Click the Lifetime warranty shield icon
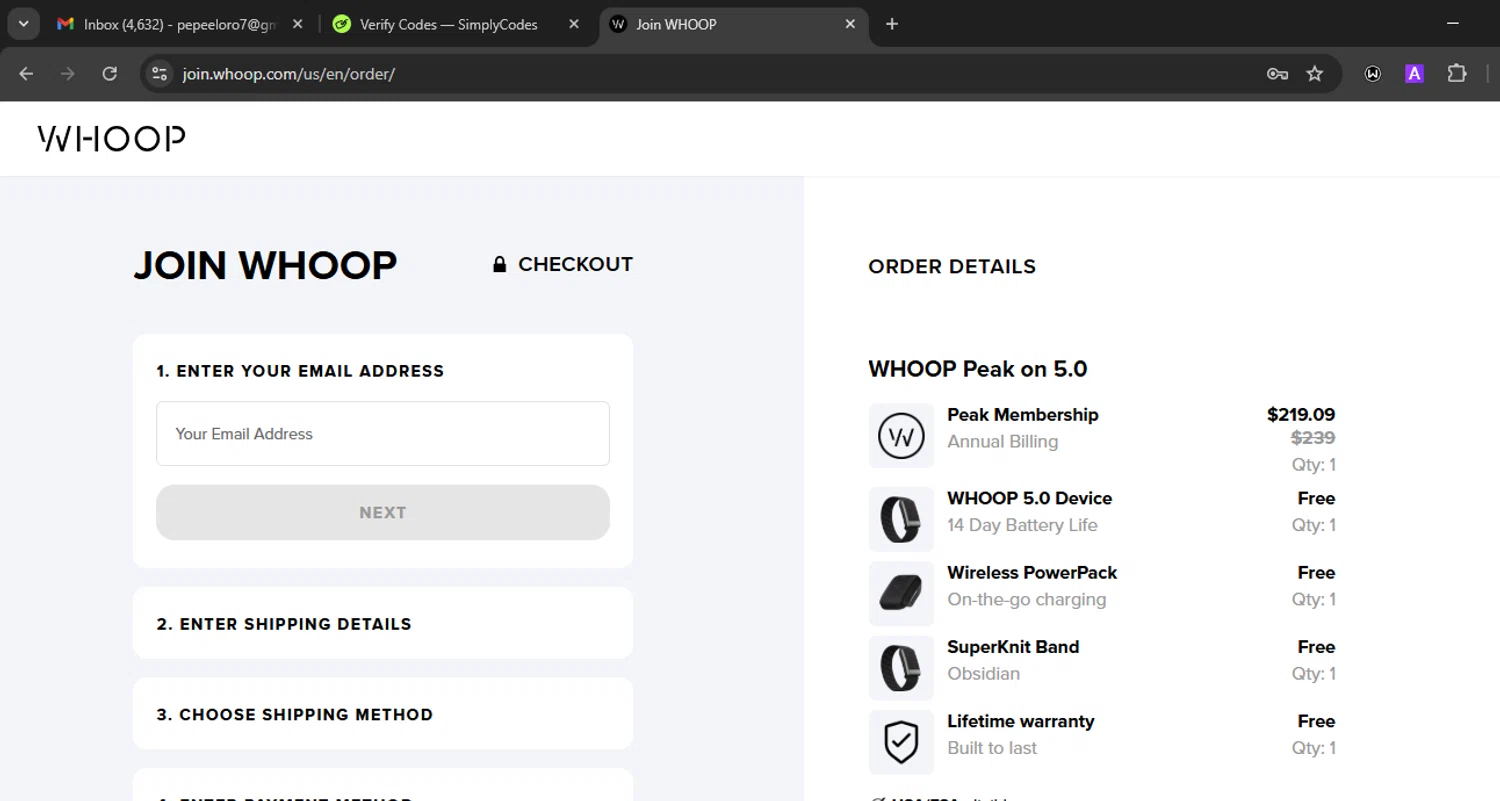Screen dimensions: 1500x801 click(x=901, y=742)
